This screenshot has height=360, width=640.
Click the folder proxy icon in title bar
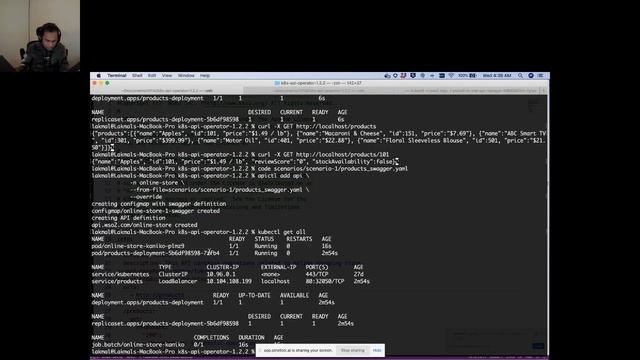(x=277, y=83)
